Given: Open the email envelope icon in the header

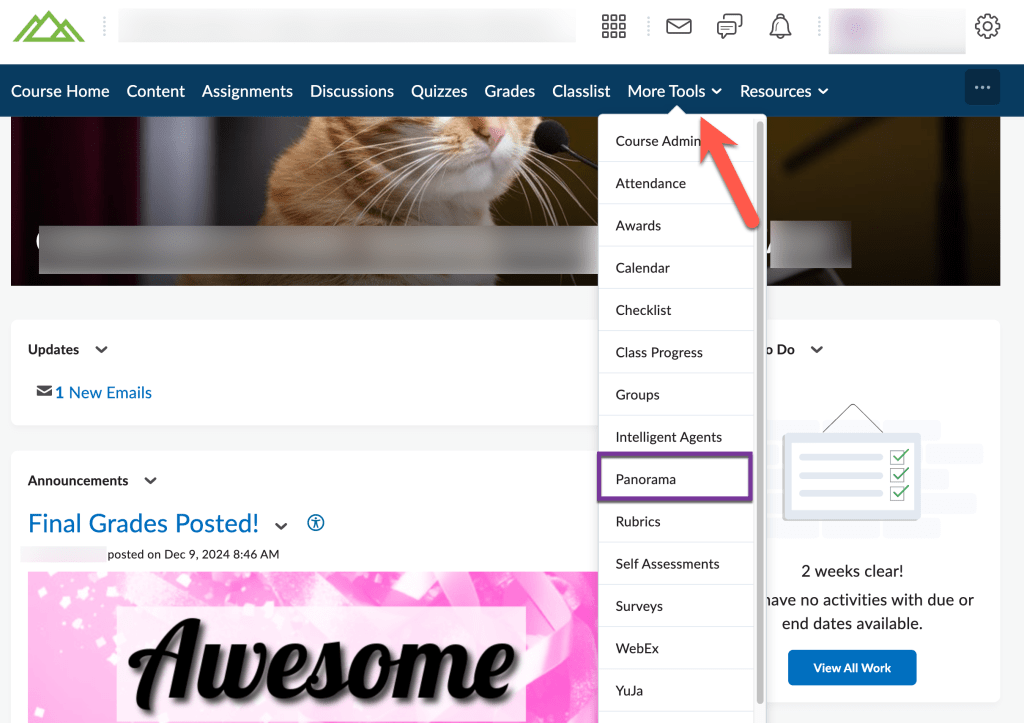Looking at the screenshot, I should tap(678, 26).
